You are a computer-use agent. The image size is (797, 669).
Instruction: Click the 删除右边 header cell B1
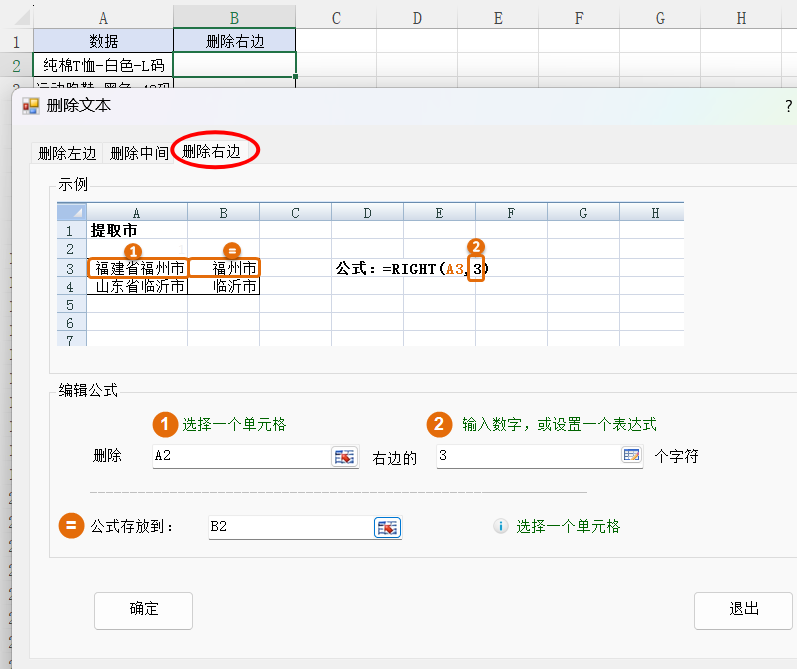tap(234, 41)
